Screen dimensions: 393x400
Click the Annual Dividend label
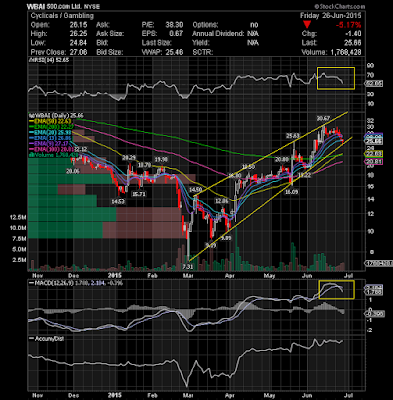coord(218,34)
